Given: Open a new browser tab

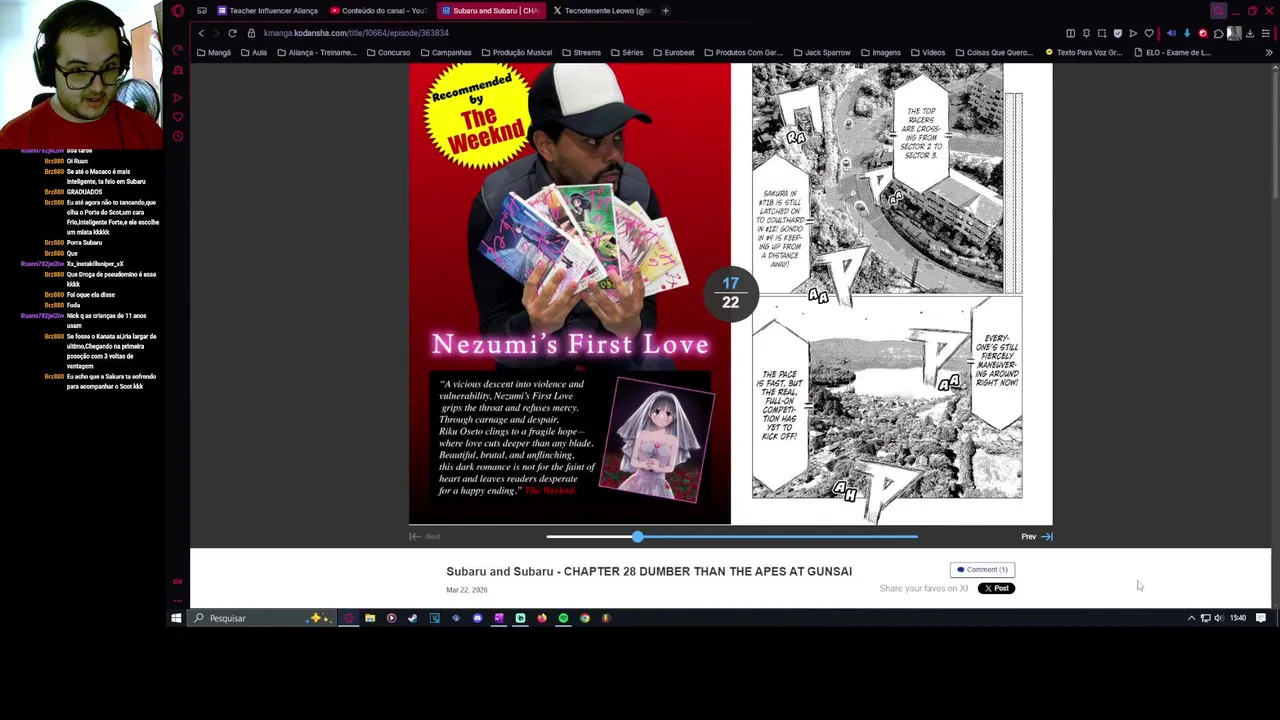Looking at the screenshot, I should pos(665,11).
